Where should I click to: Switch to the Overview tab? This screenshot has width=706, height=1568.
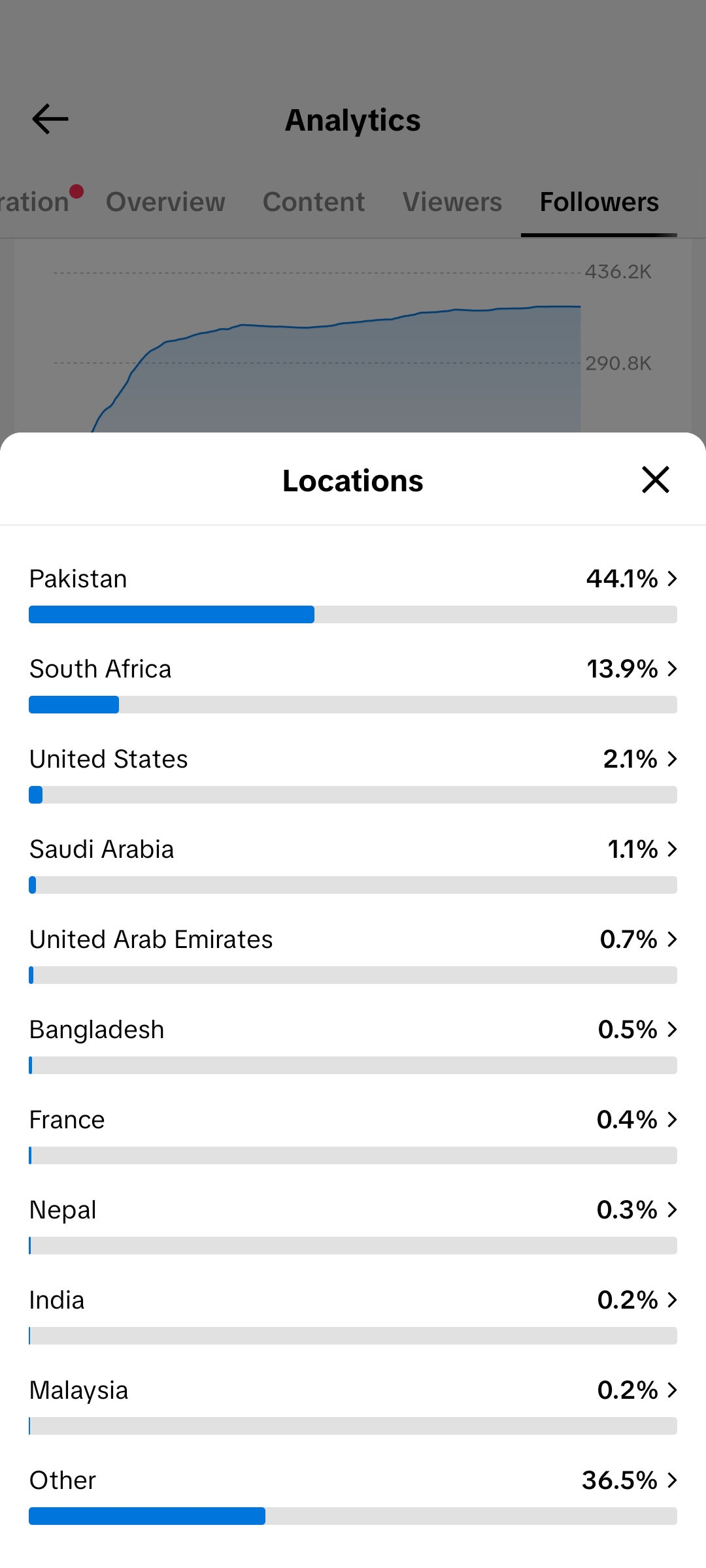(x=165, y=202)
